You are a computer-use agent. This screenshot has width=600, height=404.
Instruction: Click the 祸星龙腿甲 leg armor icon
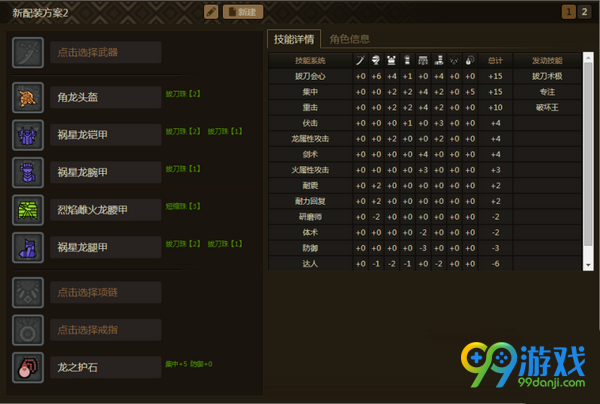pyautogui.click(x=28, y=248)
